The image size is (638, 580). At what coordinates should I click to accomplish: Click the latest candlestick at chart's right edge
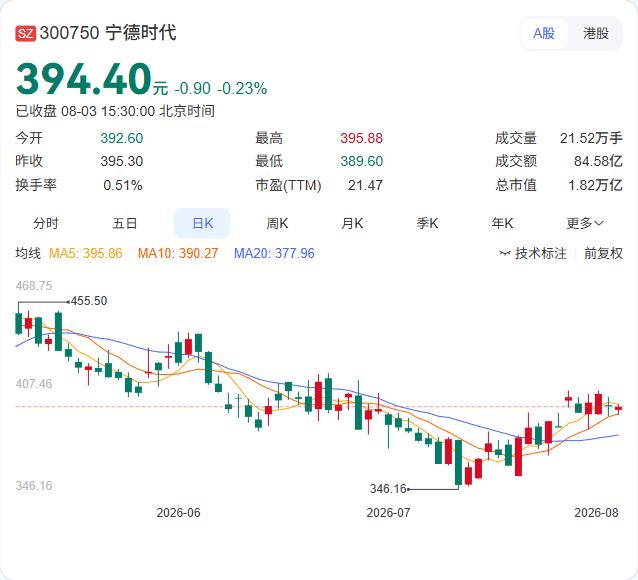click(x=618, y=409)
